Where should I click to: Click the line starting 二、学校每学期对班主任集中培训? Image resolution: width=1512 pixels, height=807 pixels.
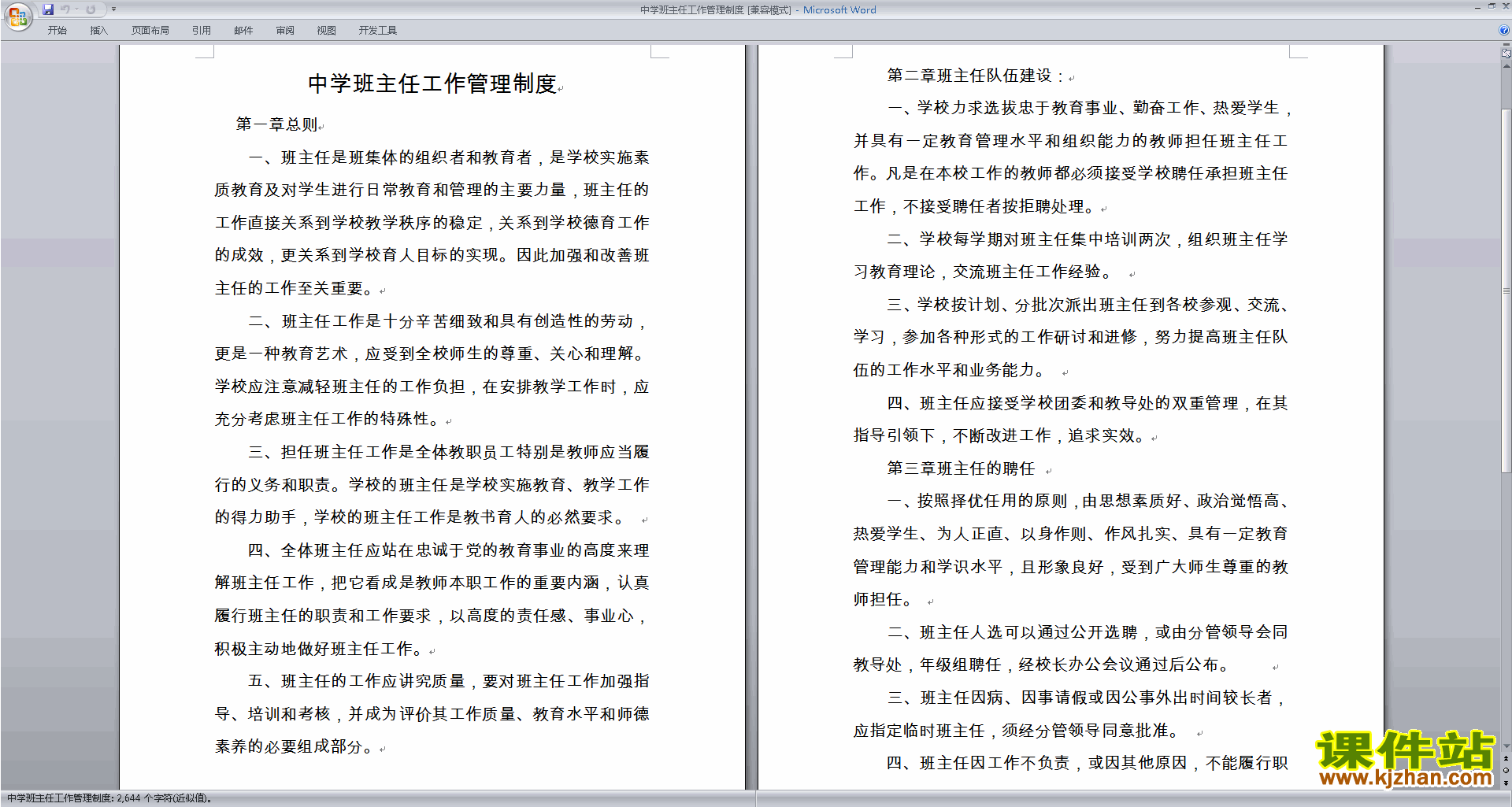tap(1088, 239)
